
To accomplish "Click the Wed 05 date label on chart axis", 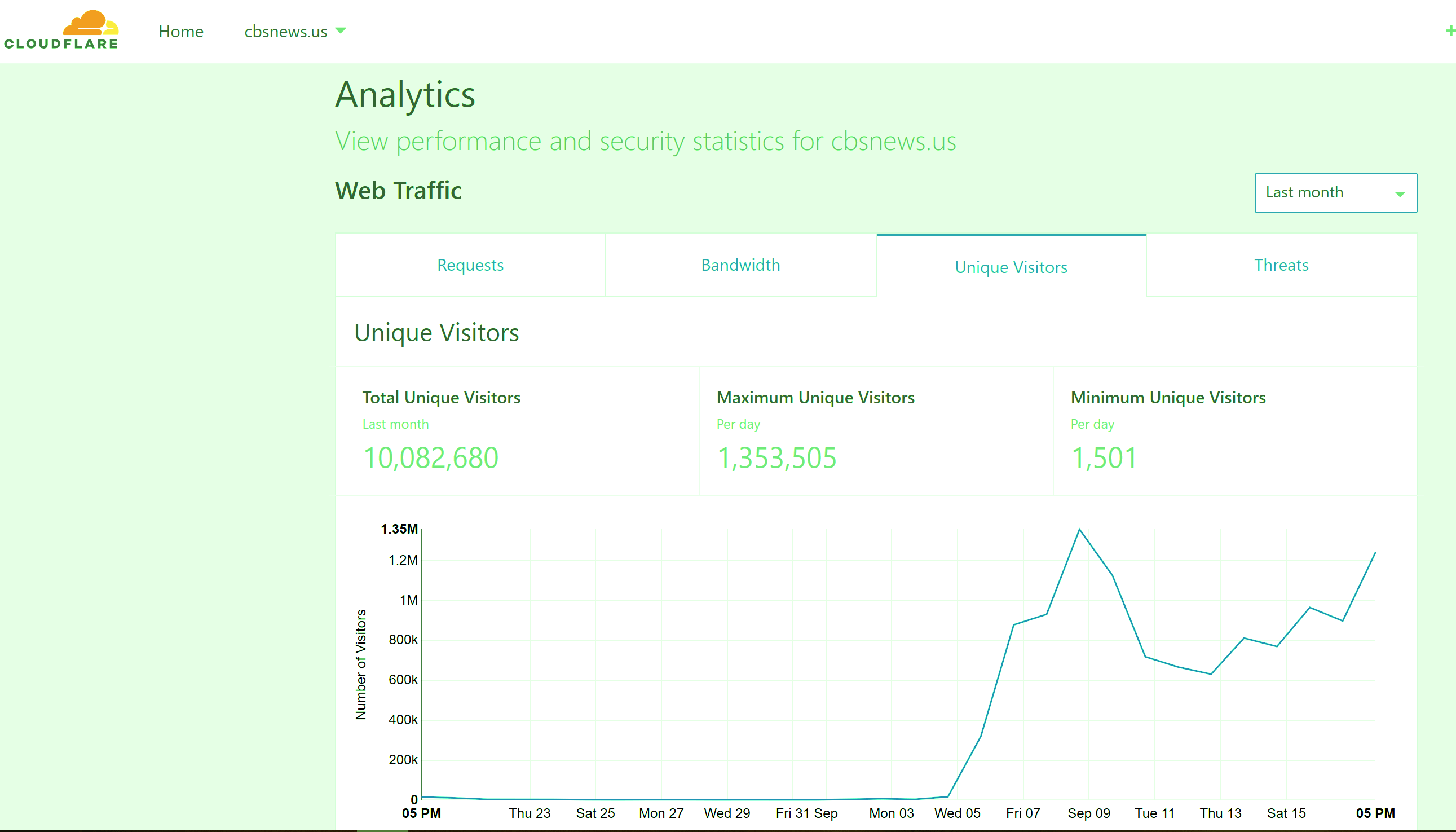I will pyautogui.click(x=957, y=813).
